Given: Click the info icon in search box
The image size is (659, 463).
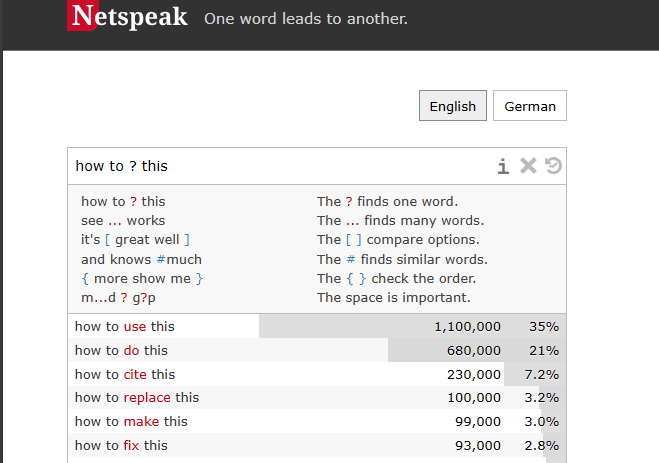Looking at the screenshot, I should click(504, 166).
